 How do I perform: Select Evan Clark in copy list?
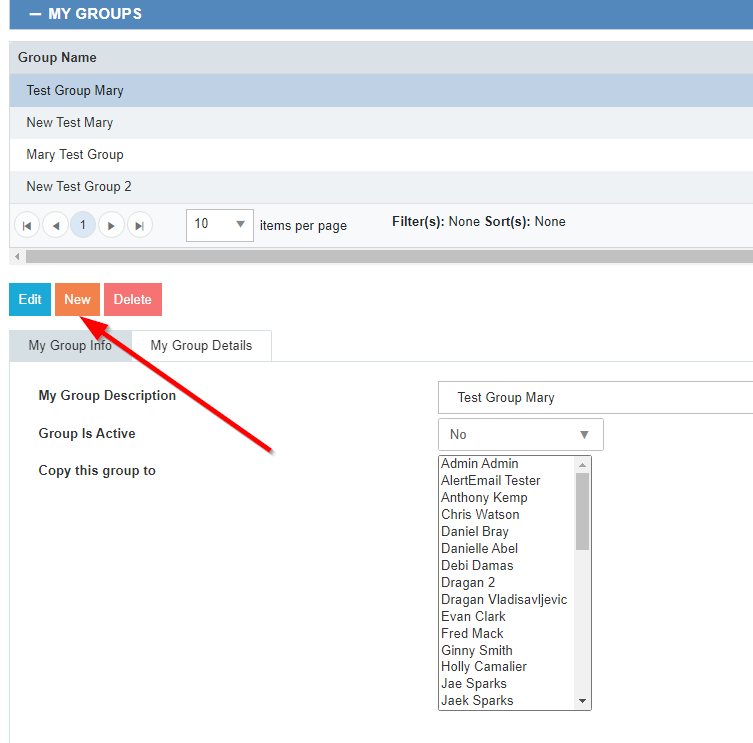coord(507,616)
